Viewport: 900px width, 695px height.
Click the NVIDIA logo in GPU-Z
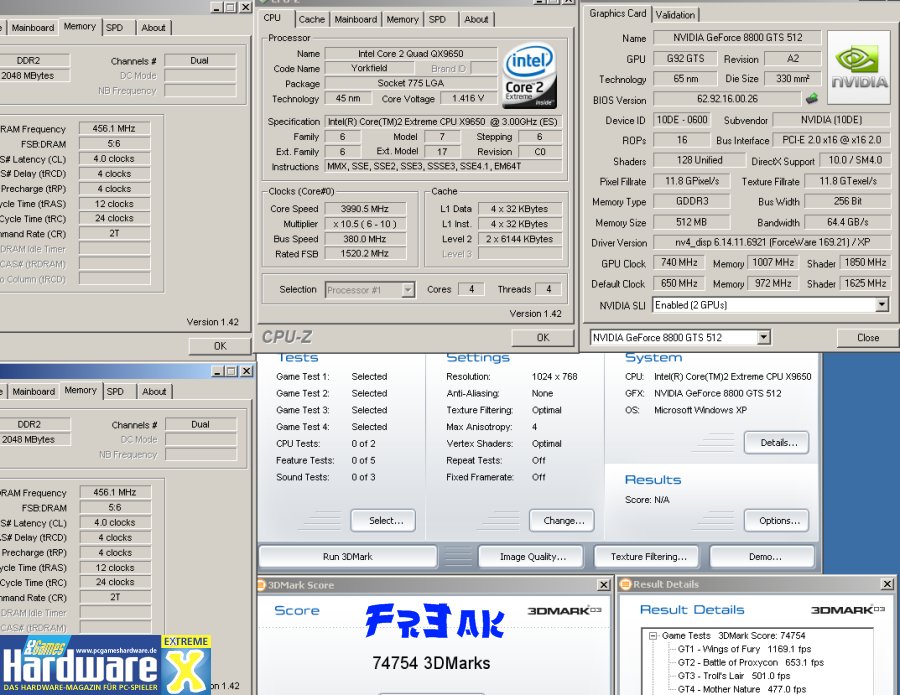click(x=859, y=67)
